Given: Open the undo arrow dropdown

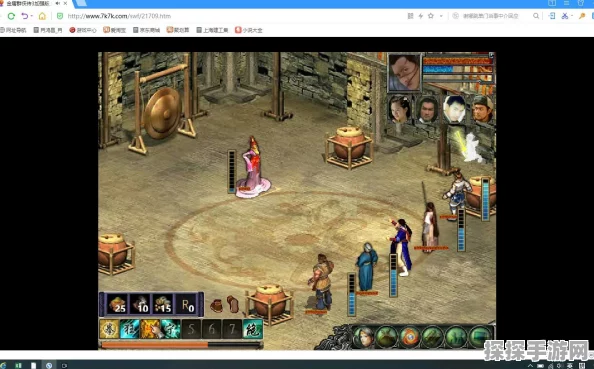Looking at the screenshot, I should point(31,16).
